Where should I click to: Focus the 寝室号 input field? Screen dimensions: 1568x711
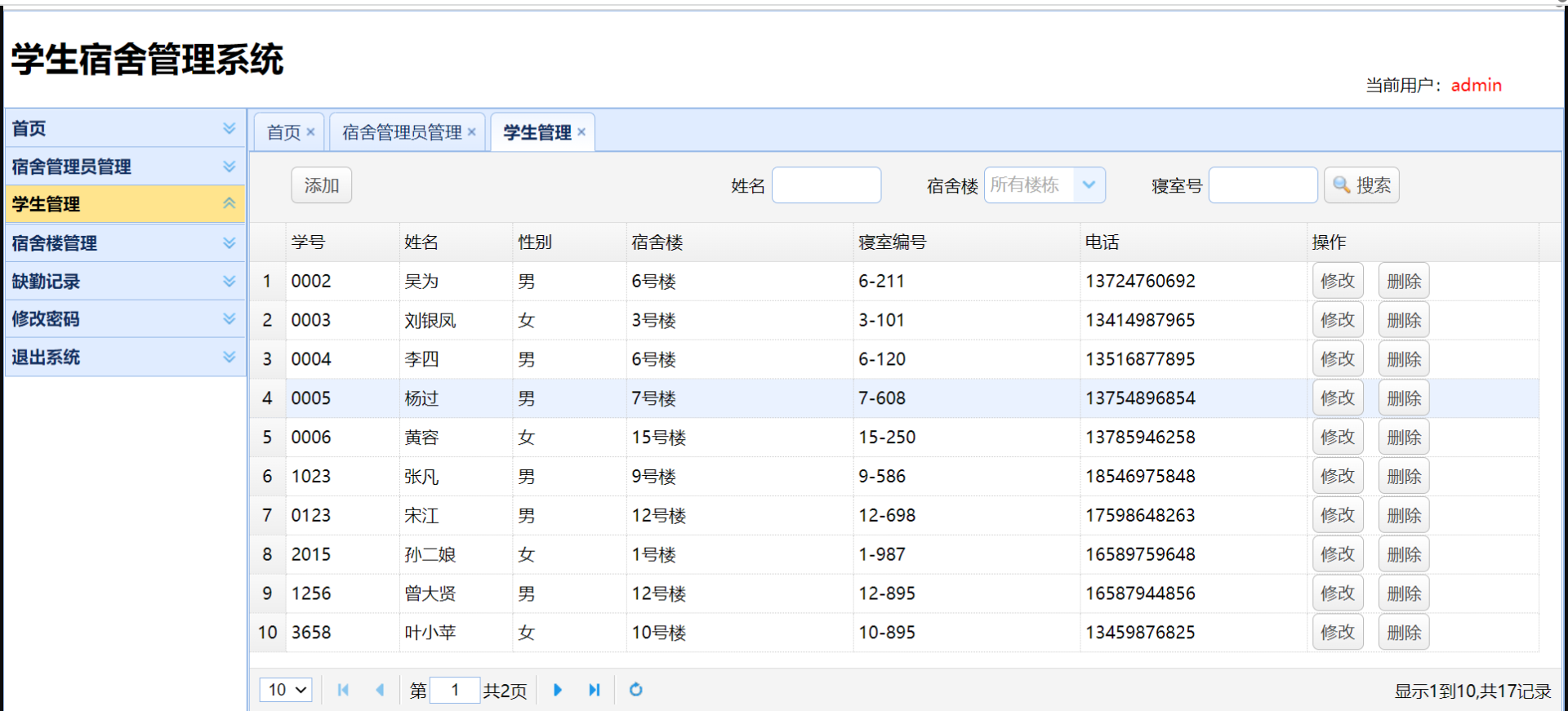(1263, 185)
